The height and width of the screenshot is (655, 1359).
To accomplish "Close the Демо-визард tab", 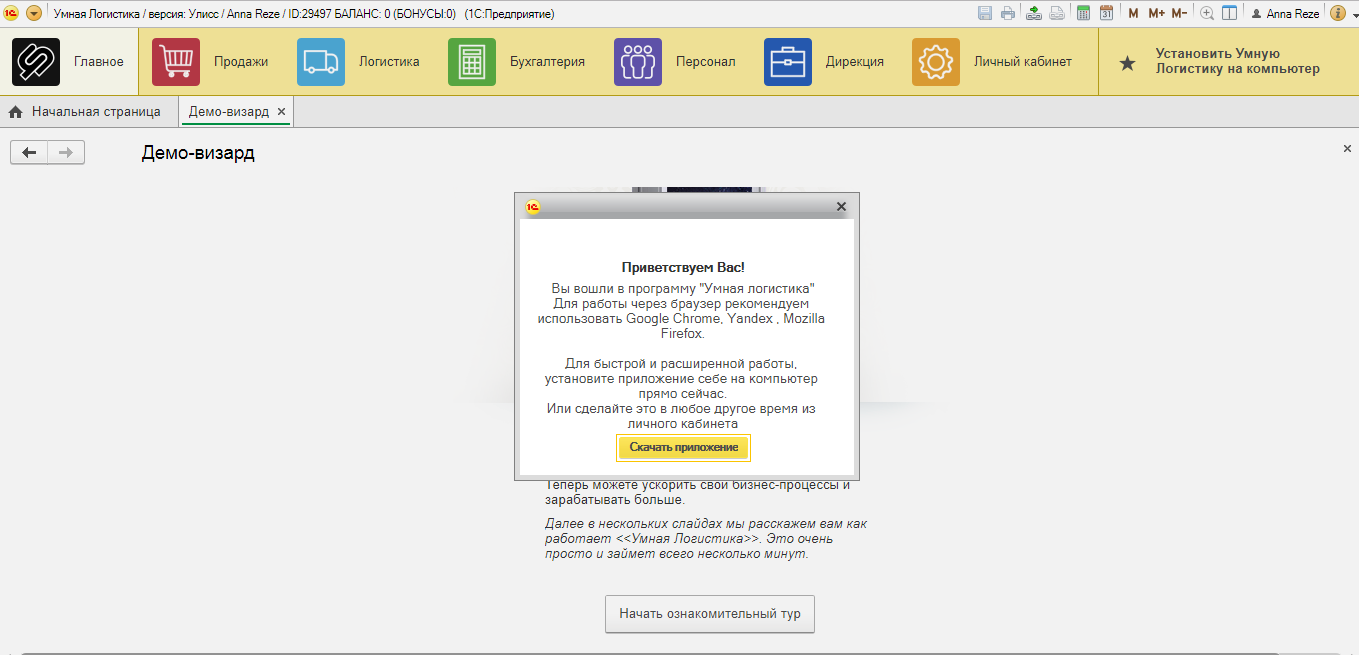I will (x=281, y=112).
